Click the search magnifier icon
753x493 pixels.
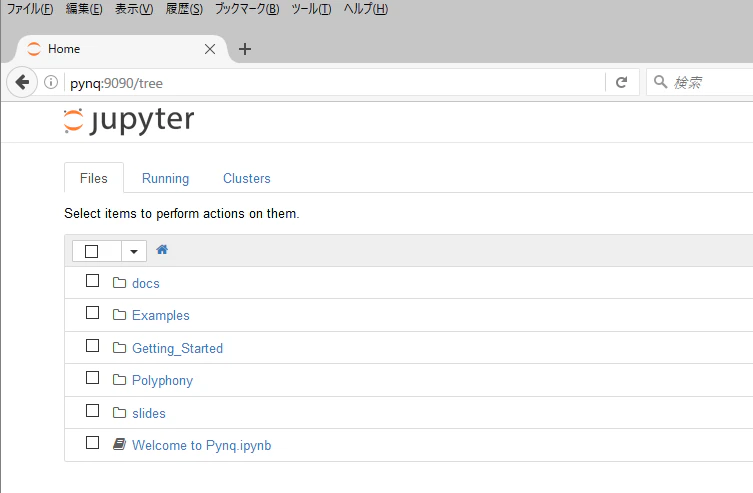coord(661,82)
